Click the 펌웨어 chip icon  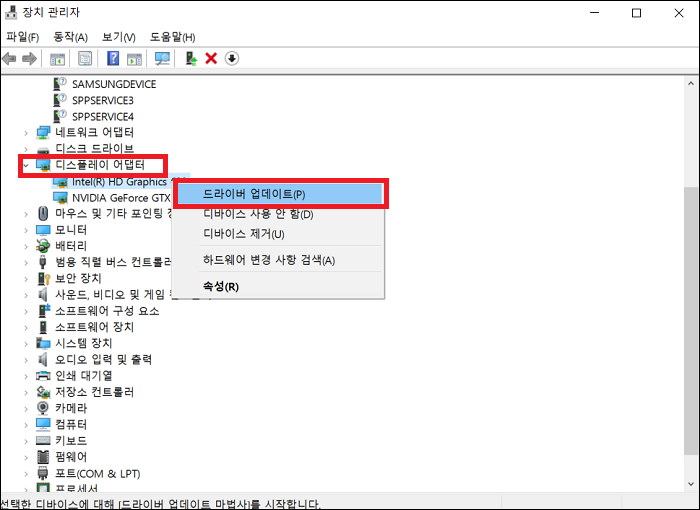coord(43,457)
